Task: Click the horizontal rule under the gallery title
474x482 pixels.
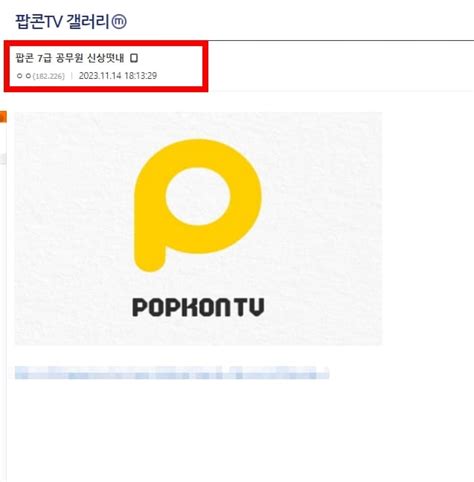Action: pyautogui.click(x=341, y=40)
